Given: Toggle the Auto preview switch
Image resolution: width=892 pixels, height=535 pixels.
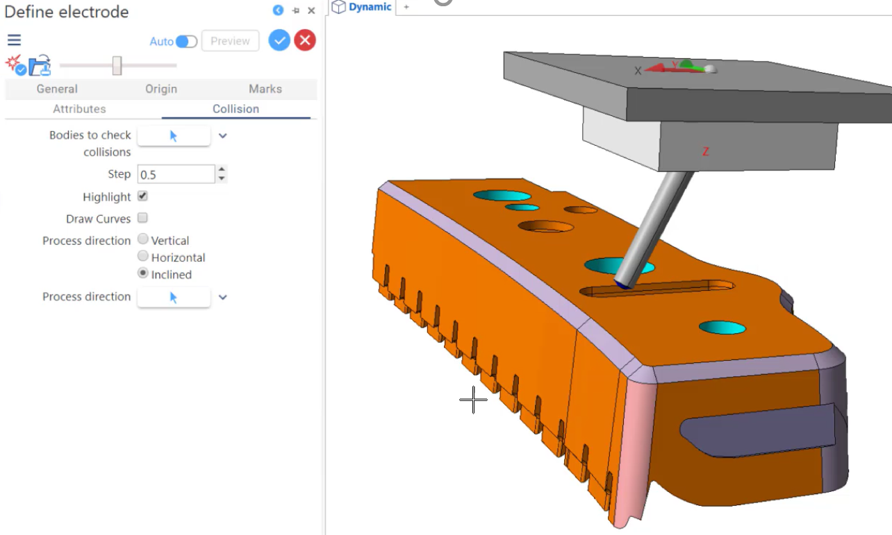Looking at the screenshot, I should [186, 42].
